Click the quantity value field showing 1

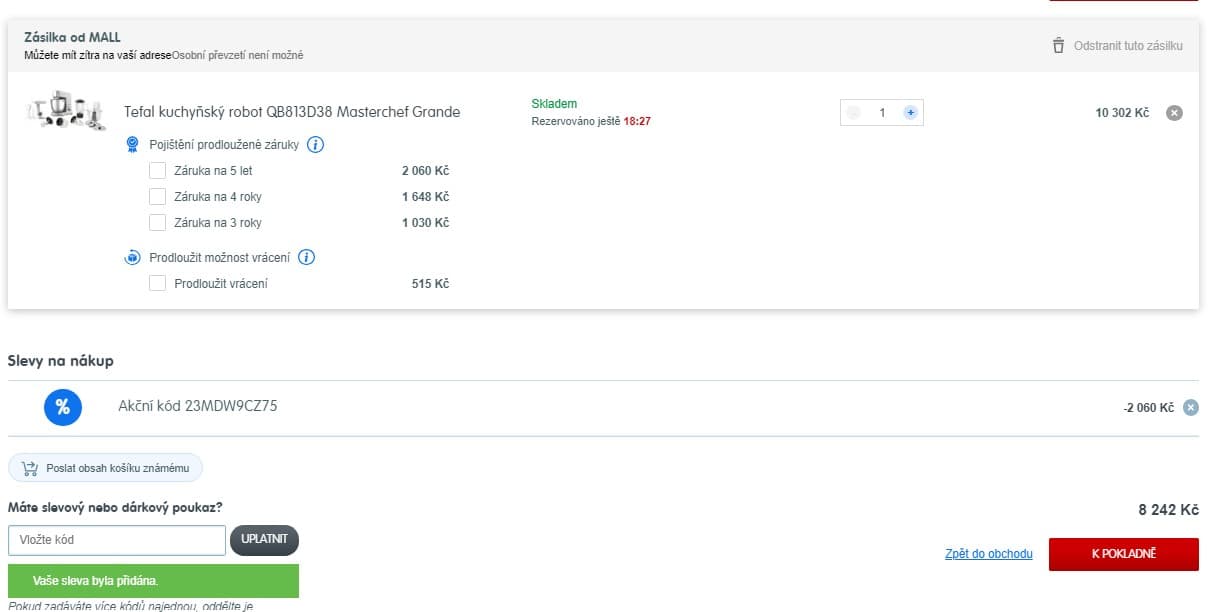[x=882, y=113]
